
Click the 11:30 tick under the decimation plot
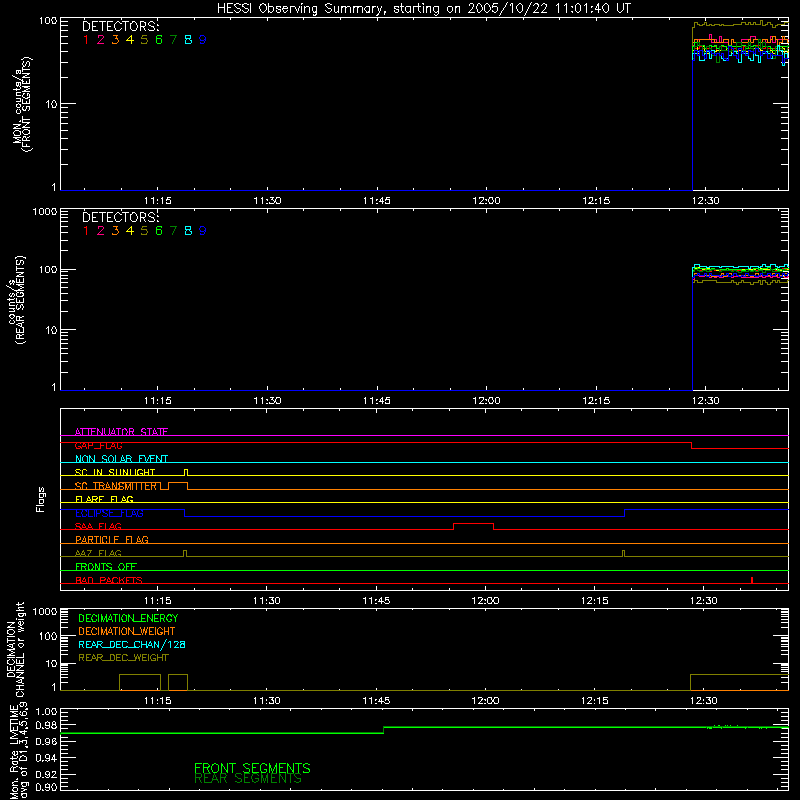click(266, 701)
